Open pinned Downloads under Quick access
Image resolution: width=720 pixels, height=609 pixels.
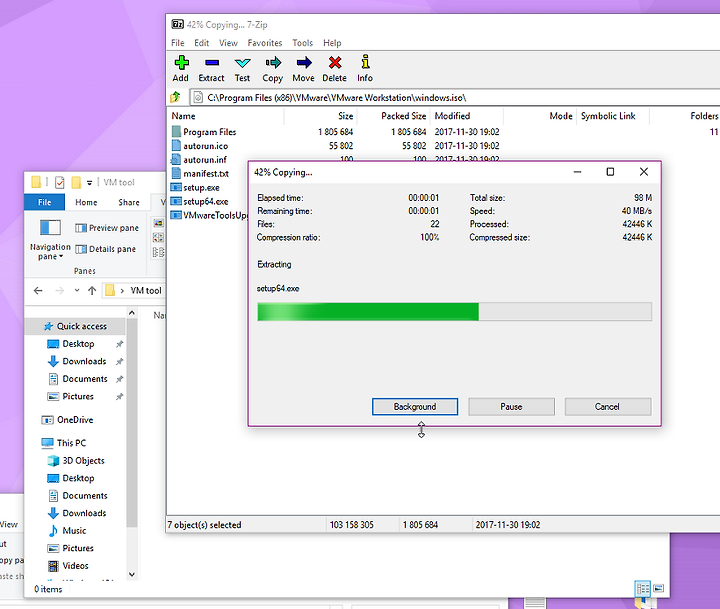click(x=84, y=361)
